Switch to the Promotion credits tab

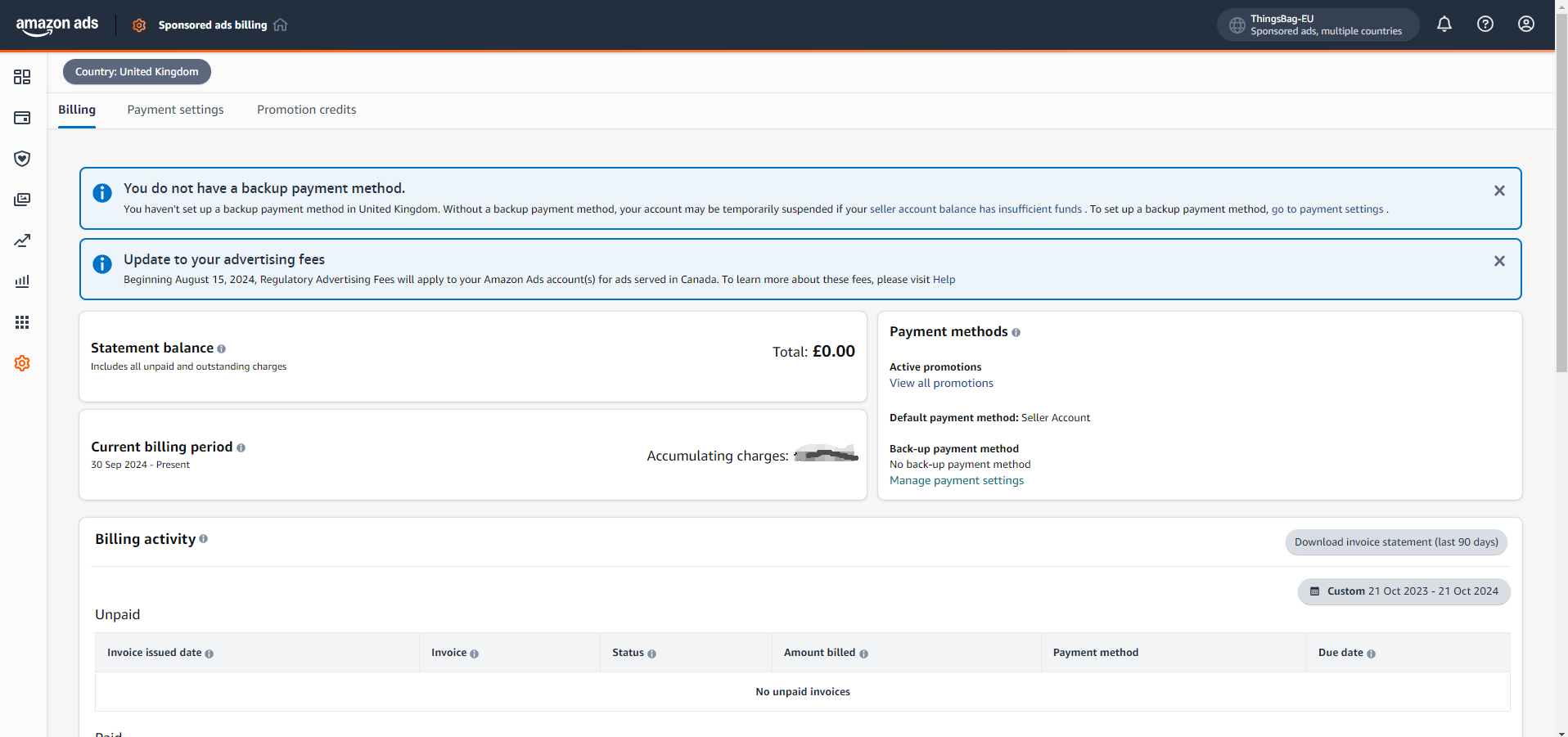click(x=307, y=110)
